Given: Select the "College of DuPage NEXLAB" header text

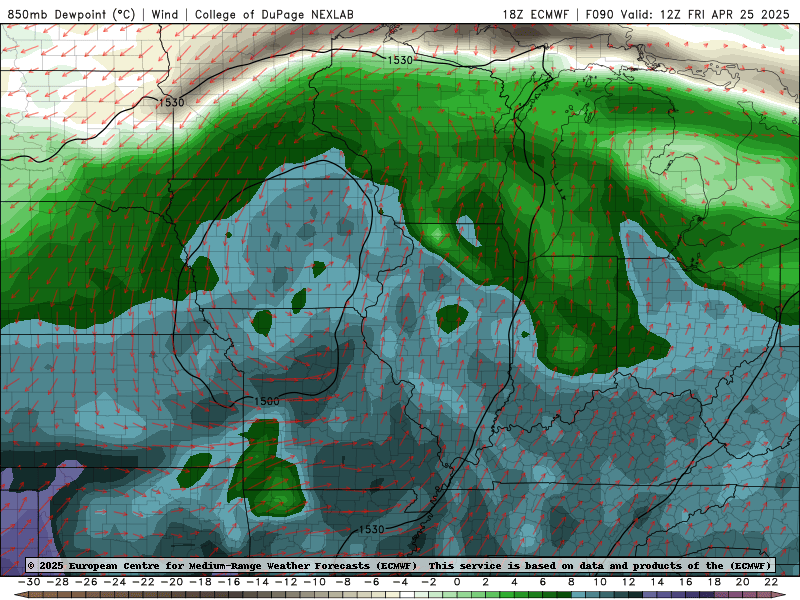Looking at the screenshot, I should point(274,14).
